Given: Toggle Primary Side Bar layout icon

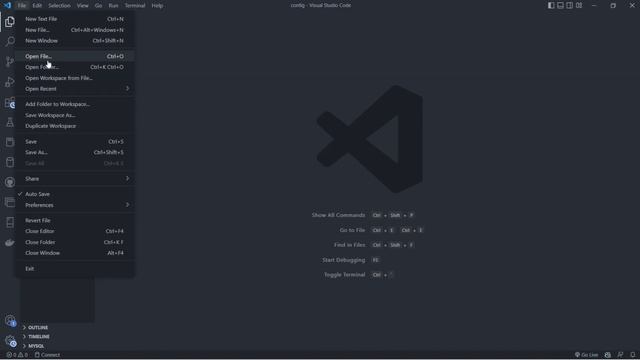Looking at the screenshot, I should point(551,5).
